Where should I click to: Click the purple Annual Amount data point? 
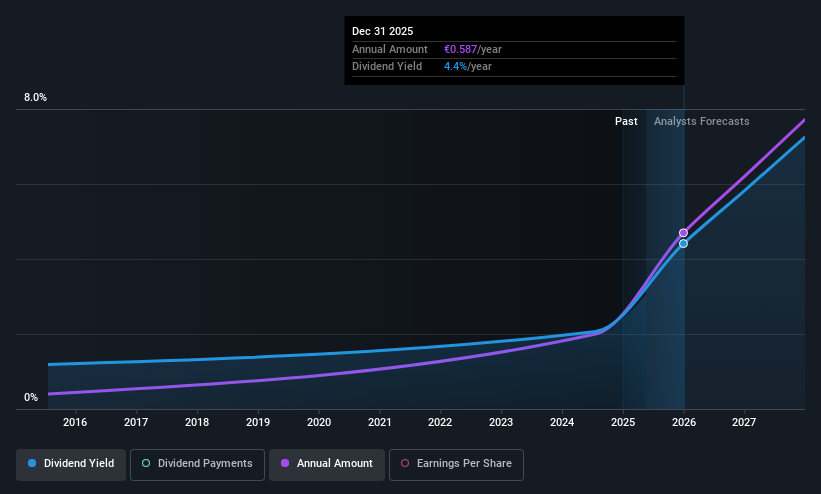(x=683, y=233)
